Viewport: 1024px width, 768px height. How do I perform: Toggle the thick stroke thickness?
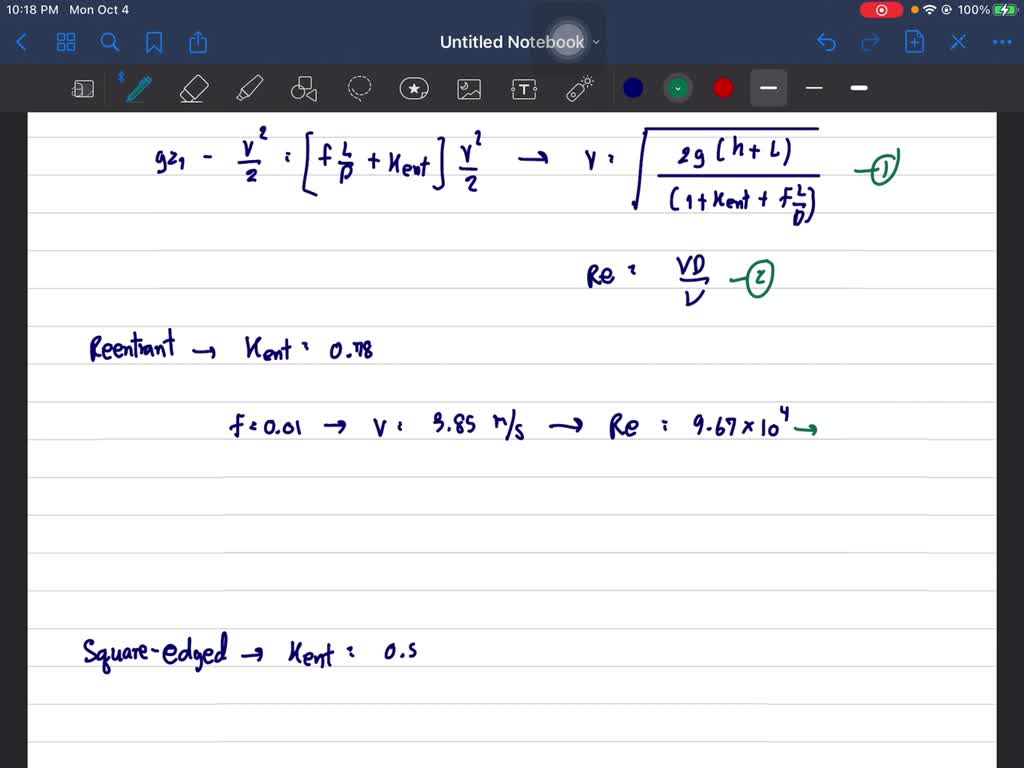tap(858, 88)
